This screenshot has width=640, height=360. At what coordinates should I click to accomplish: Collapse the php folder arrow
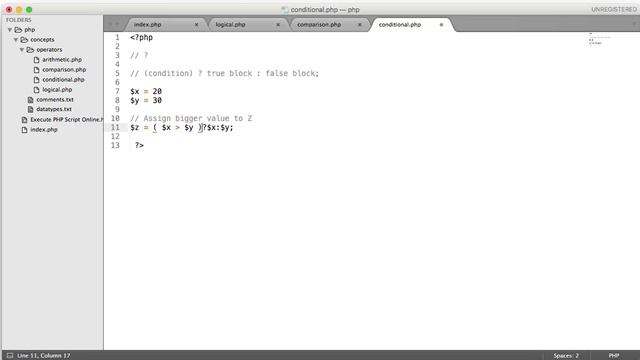10,30
